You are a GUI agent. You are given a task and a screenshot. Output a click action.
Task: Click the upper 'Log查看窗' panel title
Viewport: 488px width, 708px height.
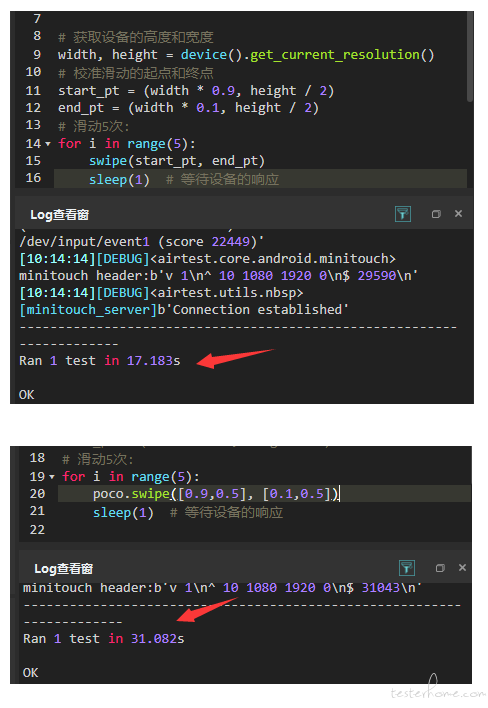coord(59,214)
